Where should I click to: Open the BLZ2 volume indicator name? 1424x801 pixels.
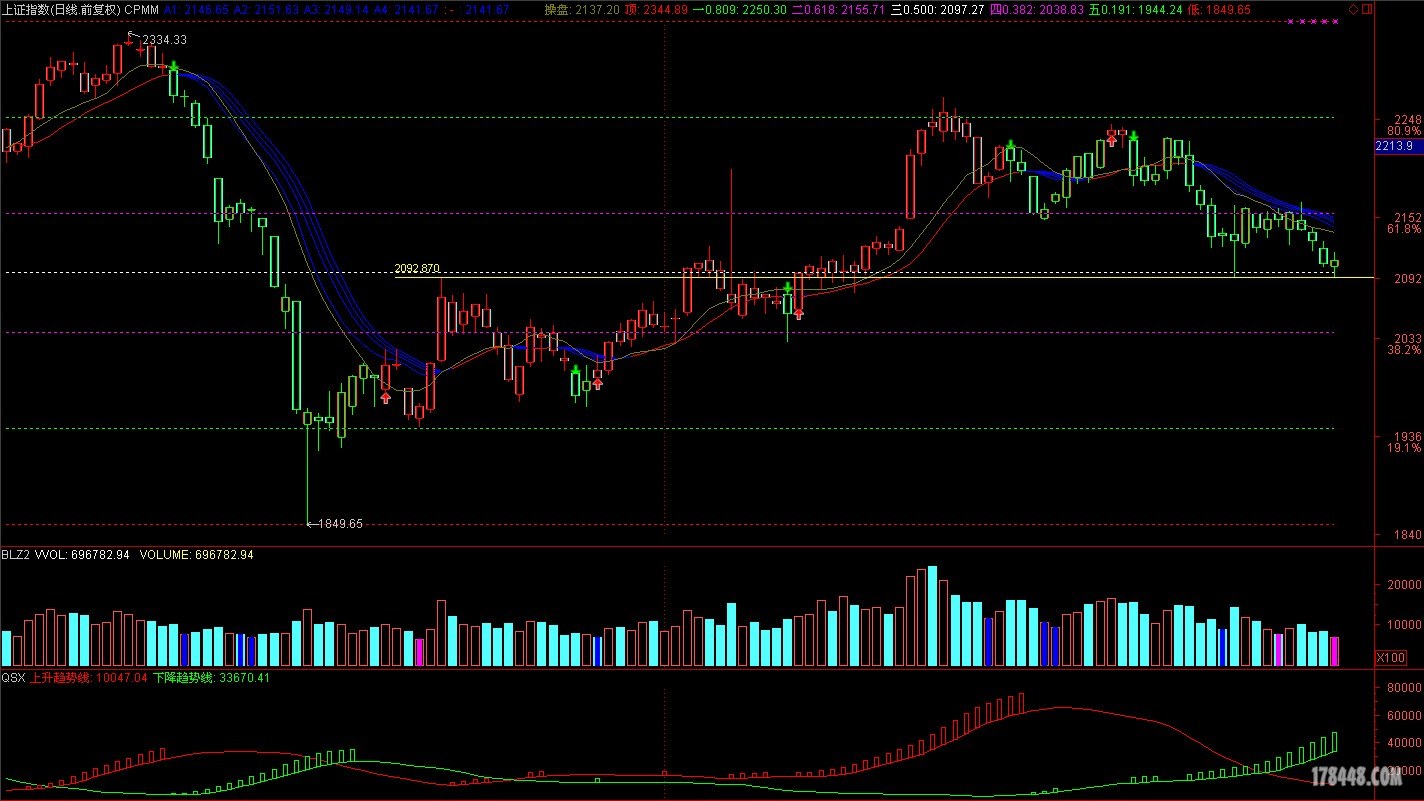coord(16,554)
